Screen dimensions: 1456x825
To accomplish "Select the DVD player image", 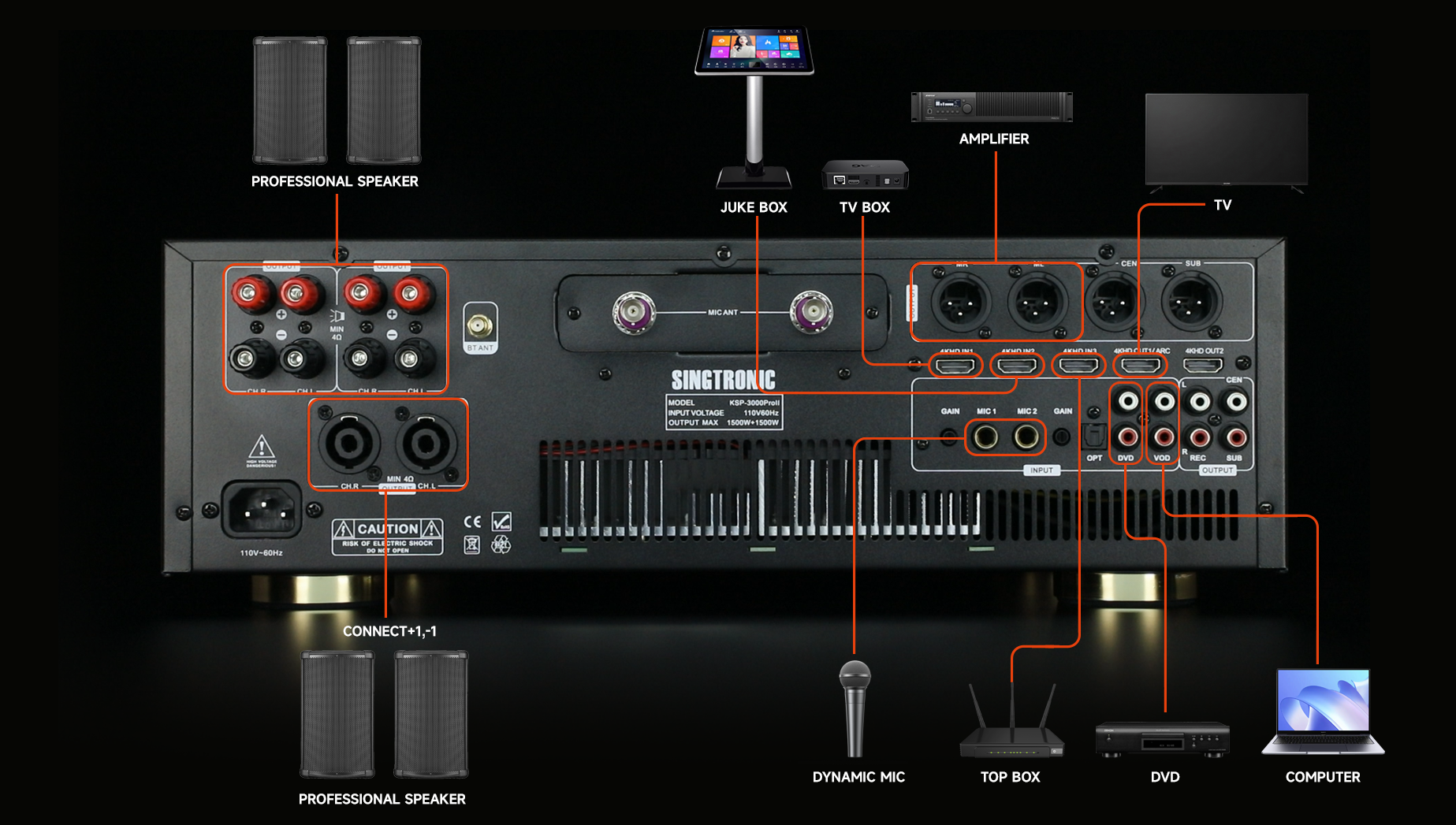I will click(x=1163, y=739).
